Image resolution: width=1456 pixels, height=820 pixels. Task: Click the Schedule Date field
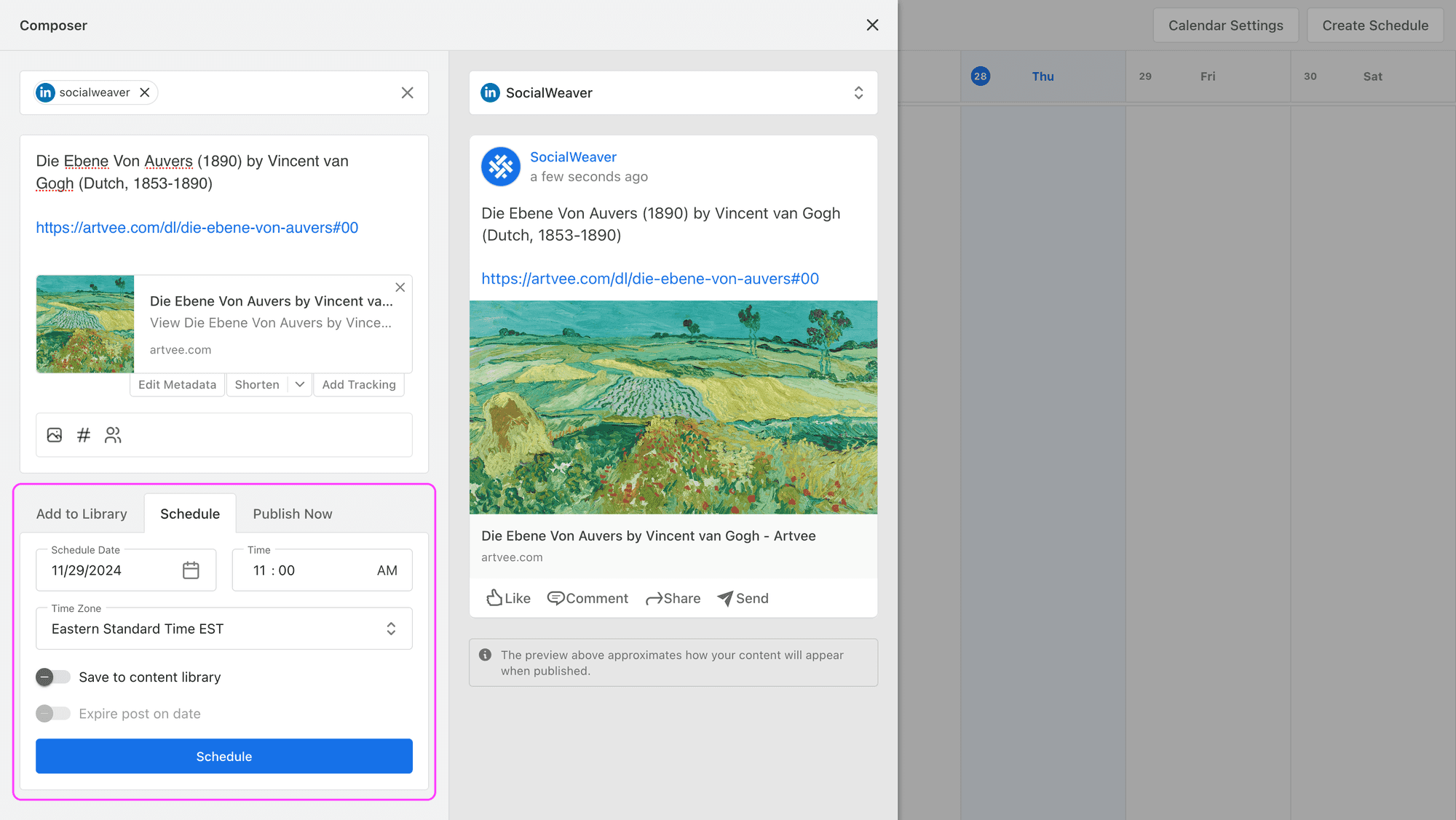coord(126,570)
